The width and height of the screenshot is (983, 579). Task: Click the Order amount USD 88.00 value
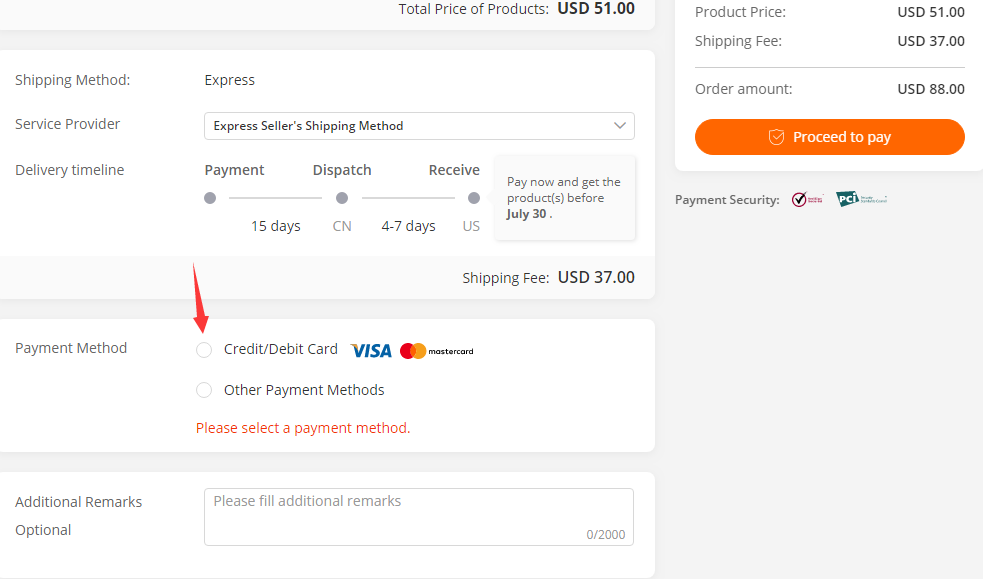pos(931,89)
